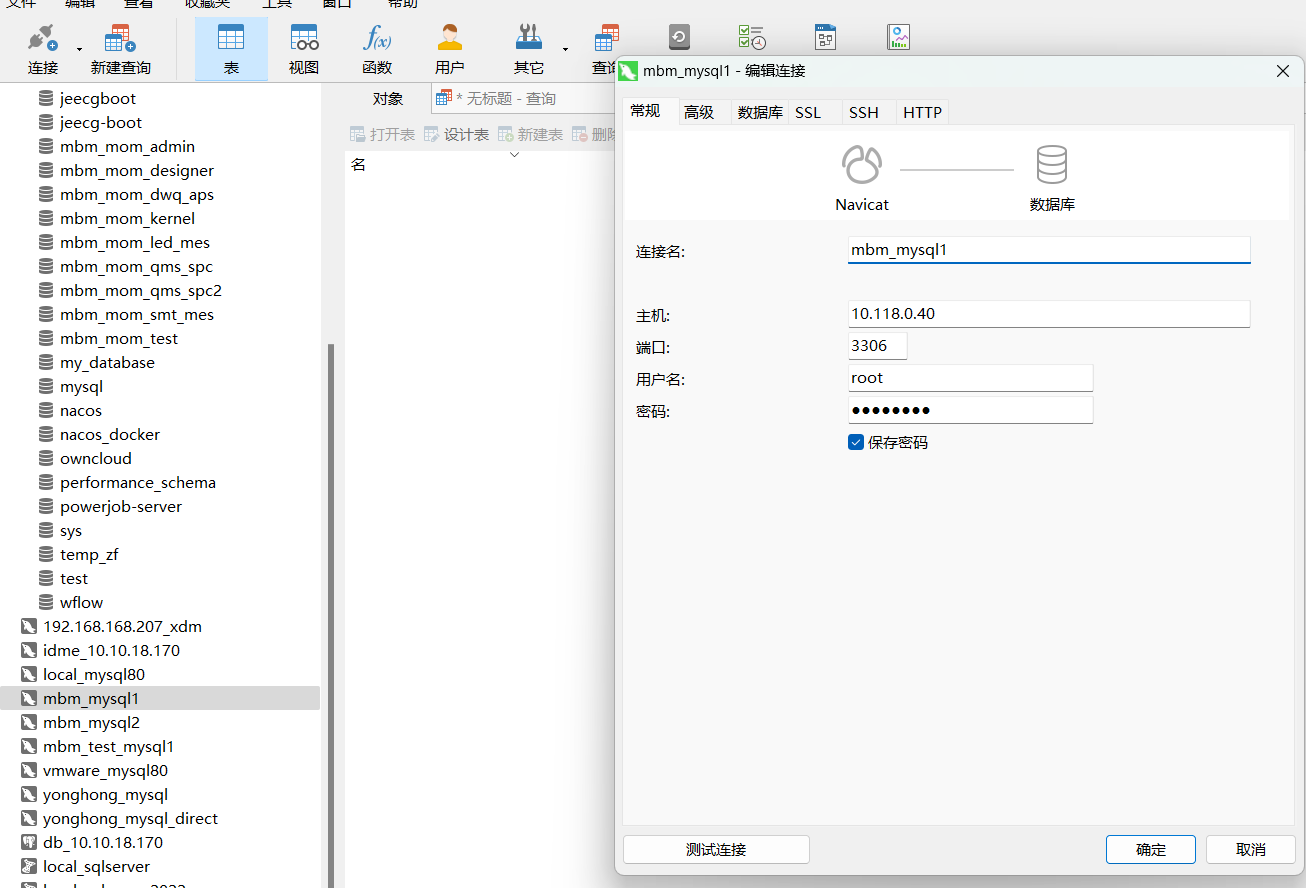Expand the 连接 dropdown arrow
Screen dimensions: 1306x888
79,49
